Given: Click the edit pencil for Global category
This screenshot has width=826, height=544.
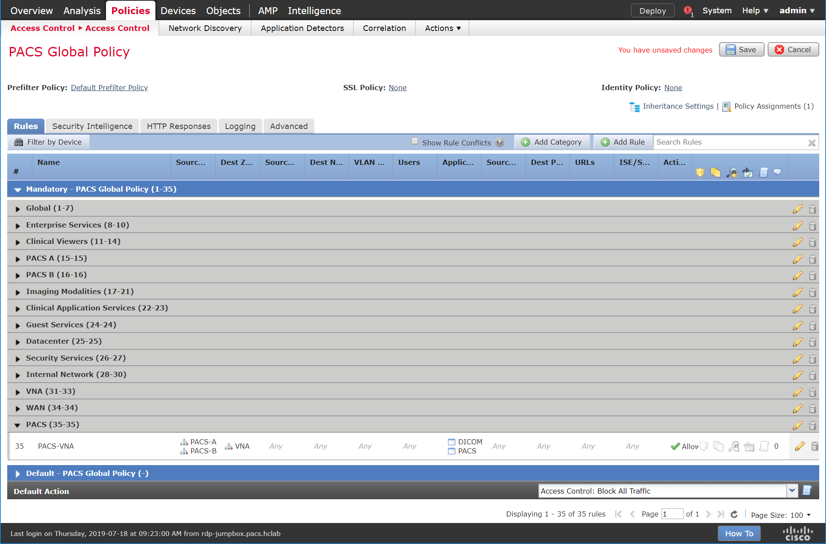Looking at the screenshot, I should coord(797,209).
